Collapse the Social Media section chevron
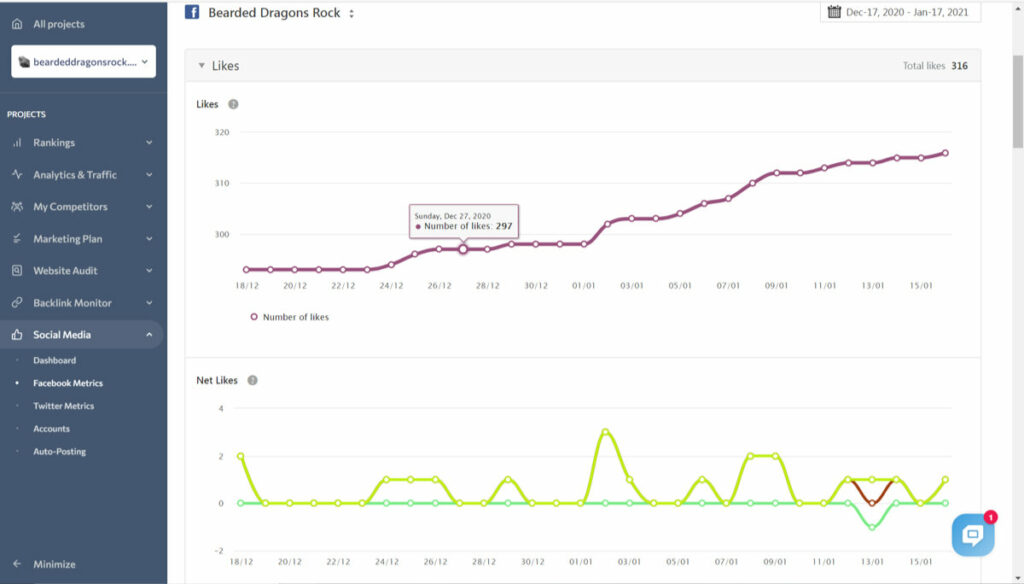 149,334
